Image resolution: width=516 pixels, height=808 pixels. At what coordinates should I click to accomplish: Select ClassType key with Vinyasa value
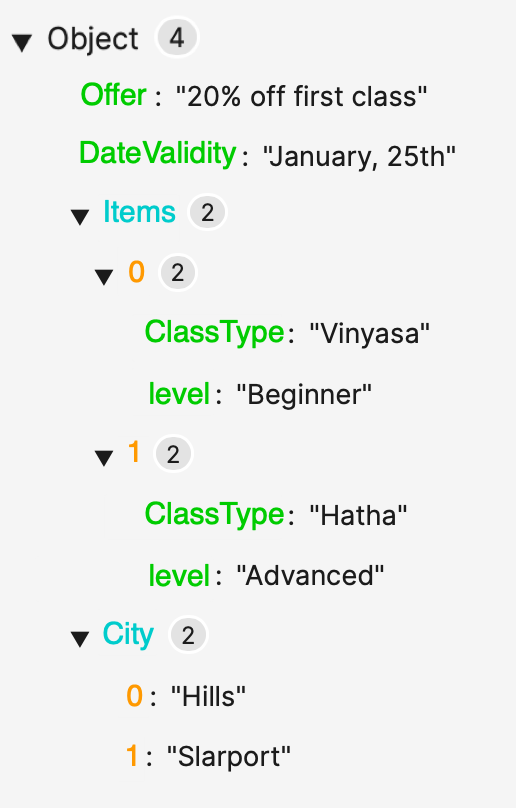click(x=214, y=331)
